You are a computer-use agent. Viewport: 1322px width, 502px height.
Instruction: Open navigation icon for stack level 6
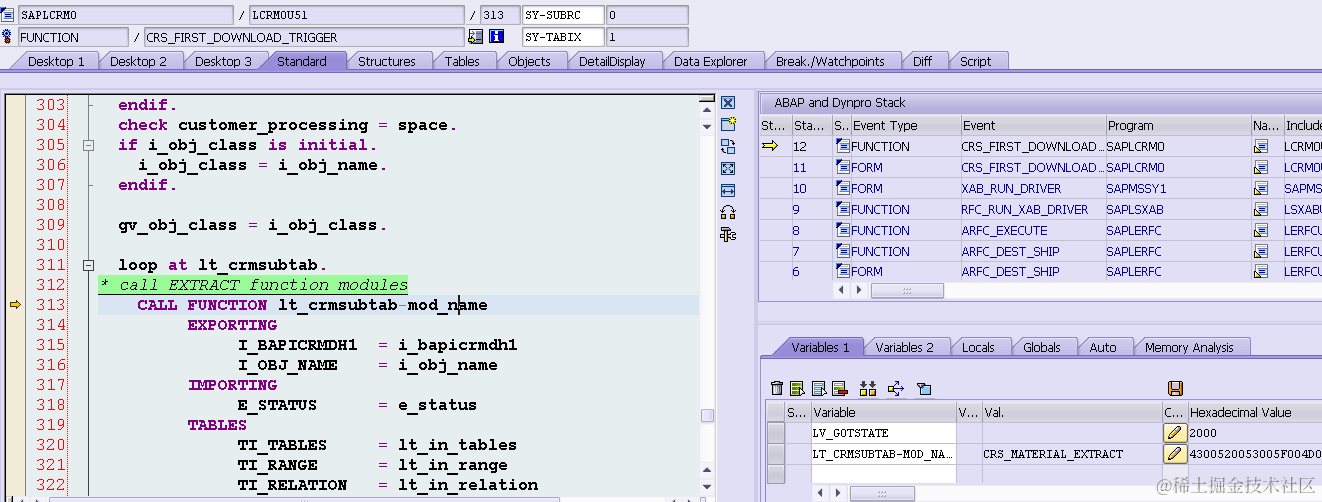click(1262, 272)
